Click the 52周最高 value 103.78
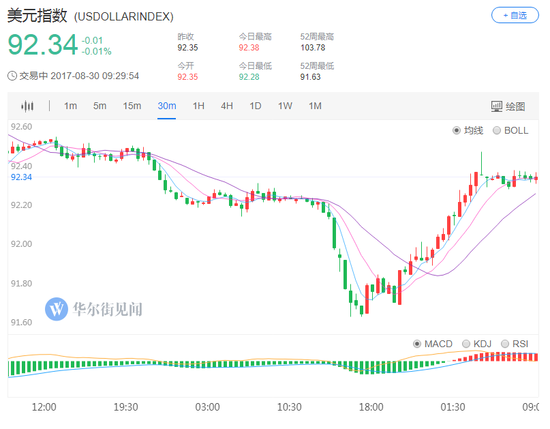 click(313, 47)
